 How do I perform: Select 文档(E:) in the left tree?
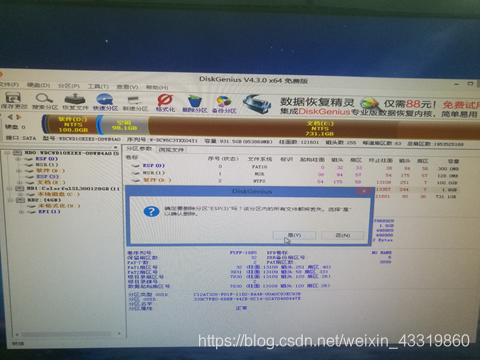pyautogui.click(x=51, y=182)
